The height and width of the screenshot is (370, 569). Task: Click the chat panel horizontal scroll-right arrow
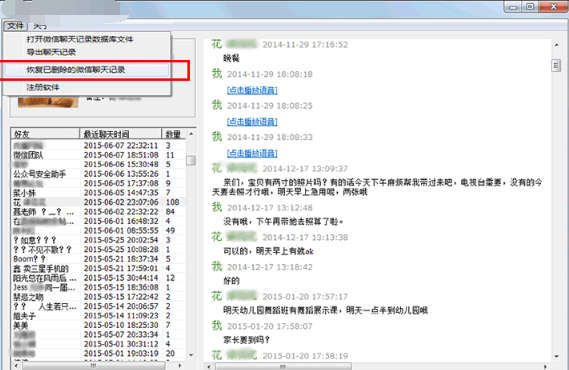point(545,367)
